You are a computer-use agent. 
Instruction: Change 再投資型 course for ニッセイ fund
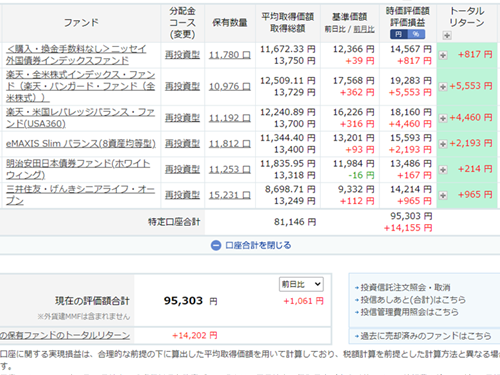pos(182,55)
